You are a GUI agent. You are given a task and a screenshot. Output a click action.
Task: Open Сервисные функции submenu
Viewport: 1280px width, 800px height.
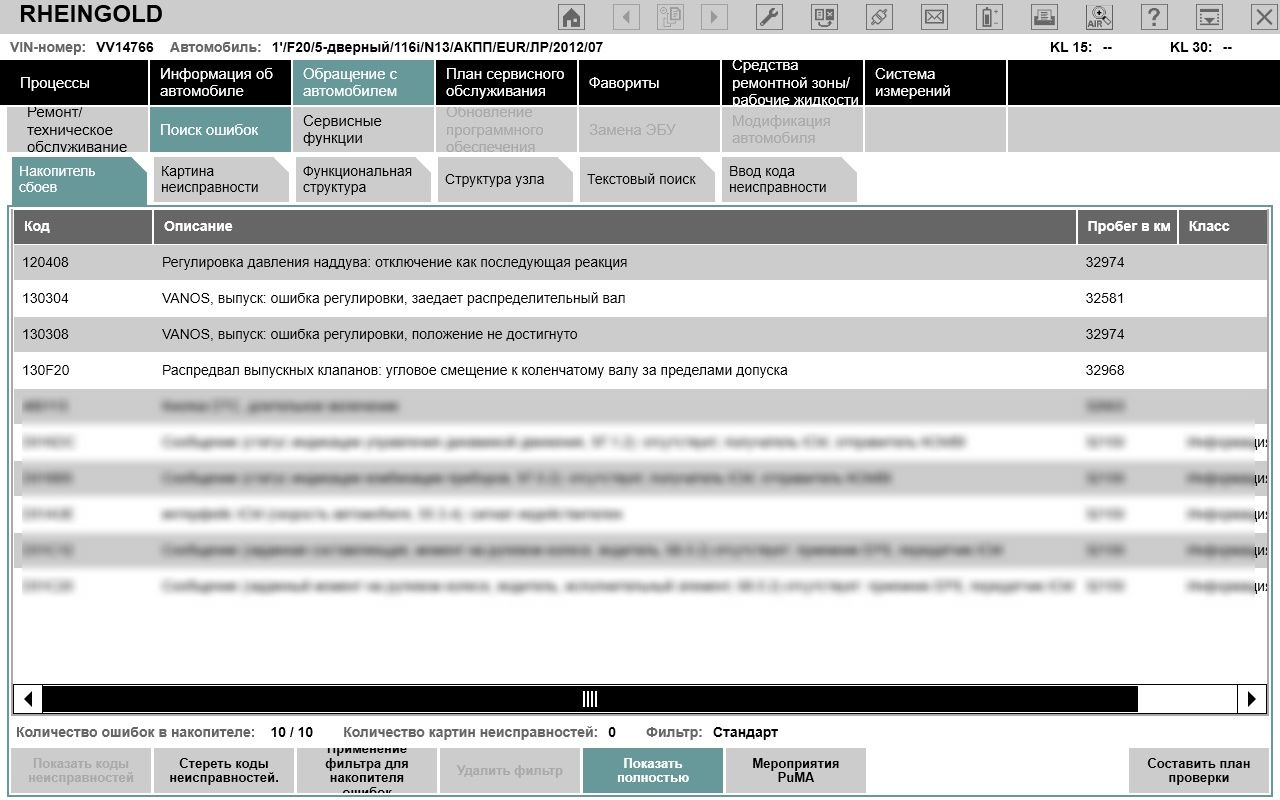363,130
